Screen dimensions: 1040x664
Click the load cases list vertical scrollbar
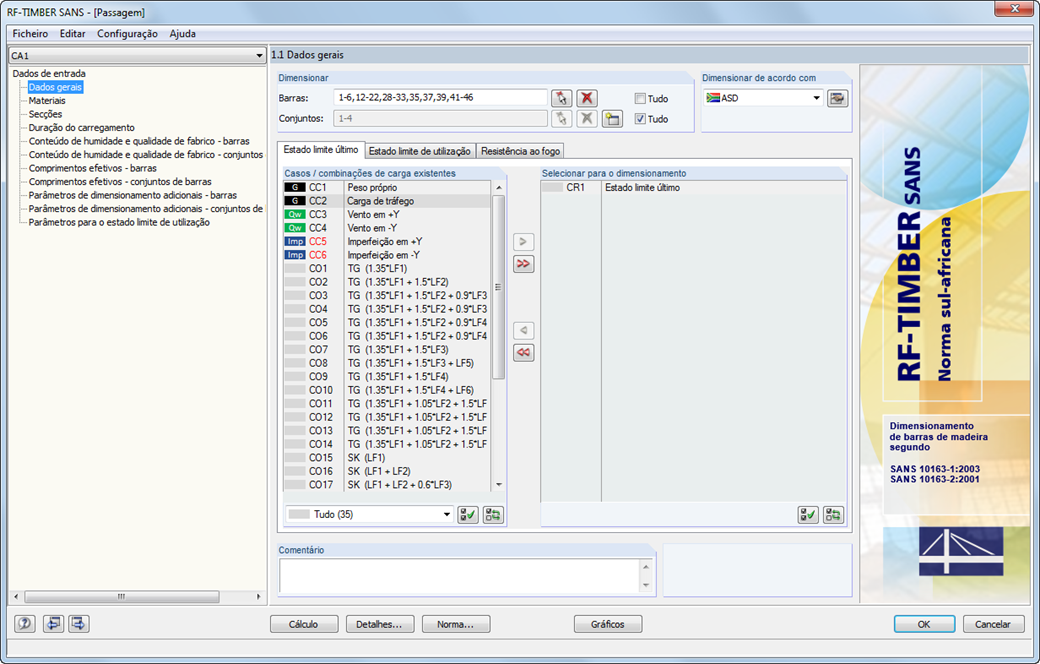tap(499, 287)
